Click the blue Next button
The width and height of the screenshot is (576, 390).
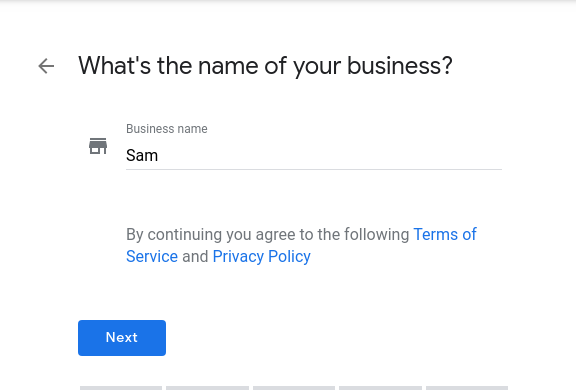tap(122, 338)
